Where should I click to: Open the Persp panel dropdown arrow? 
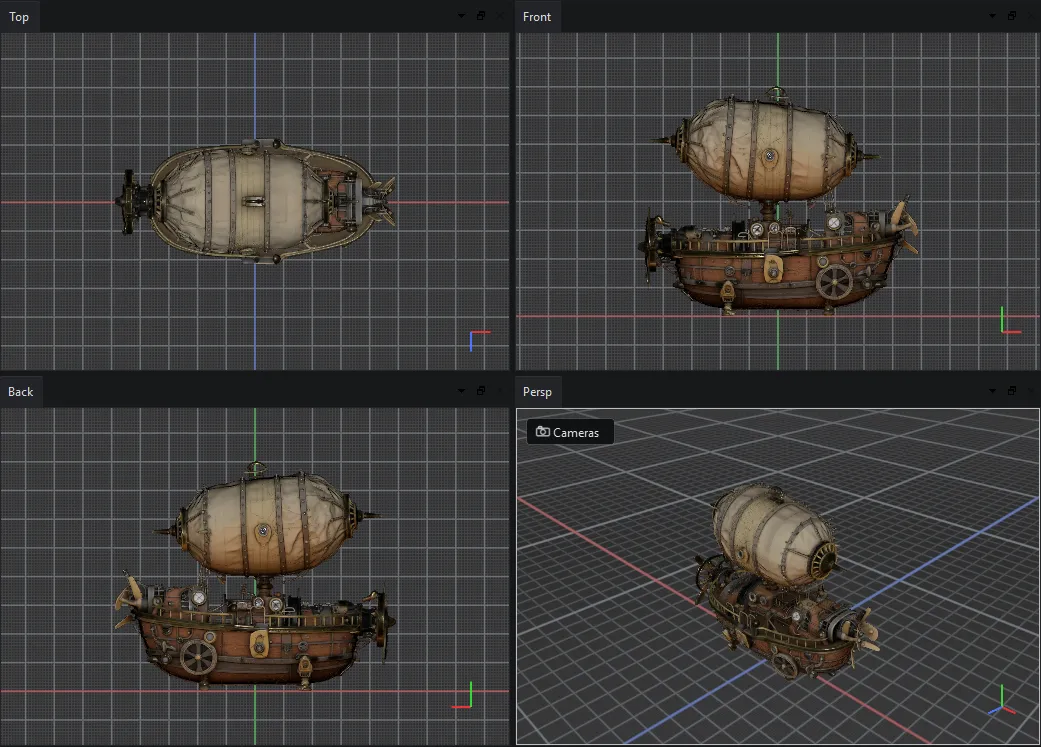(992, 391)
